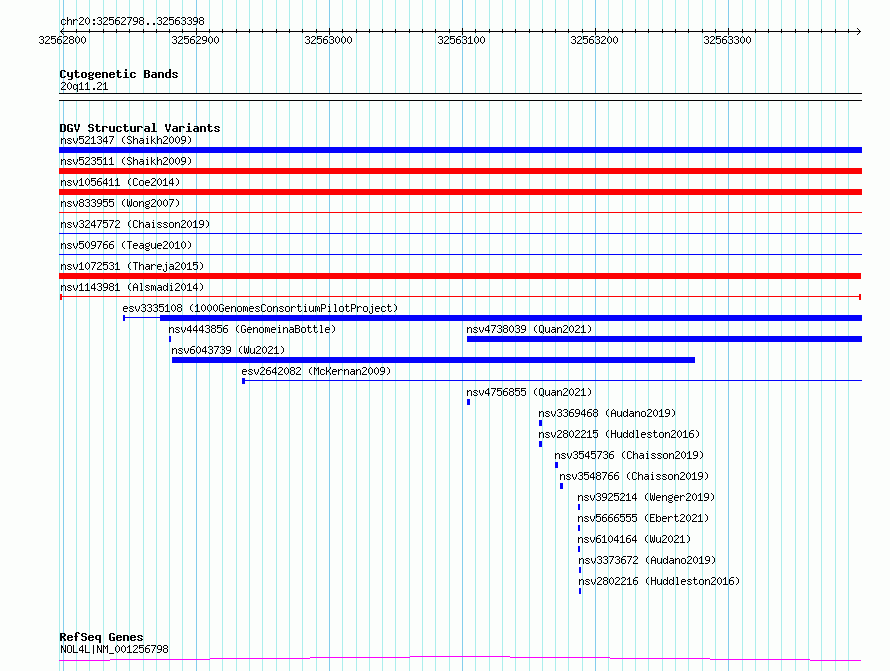Click the nsv4756855 (Quan2021) small marker
890x671 pixels.
pos(468,402)
